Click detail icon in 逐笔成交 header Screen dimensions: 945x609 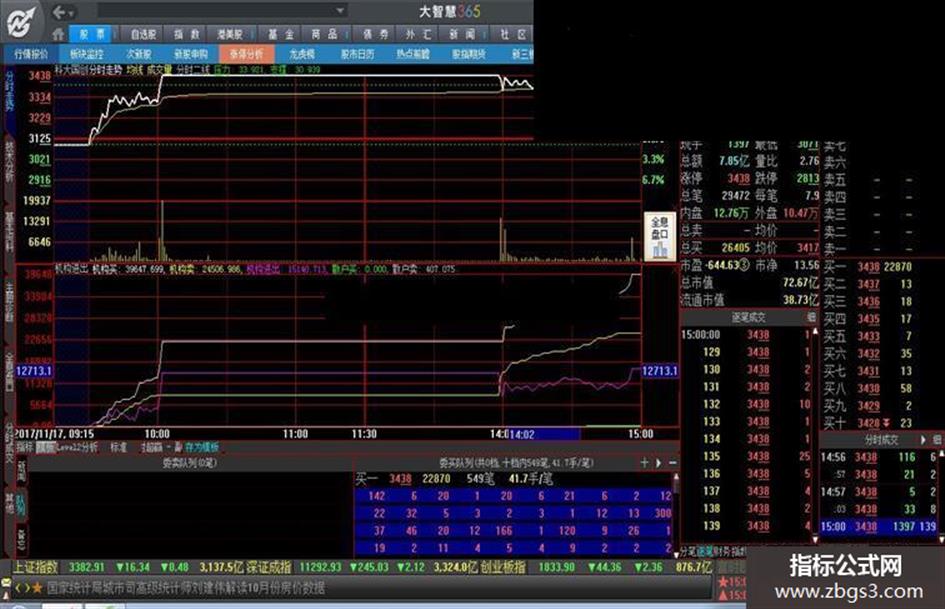click(811, 317)
